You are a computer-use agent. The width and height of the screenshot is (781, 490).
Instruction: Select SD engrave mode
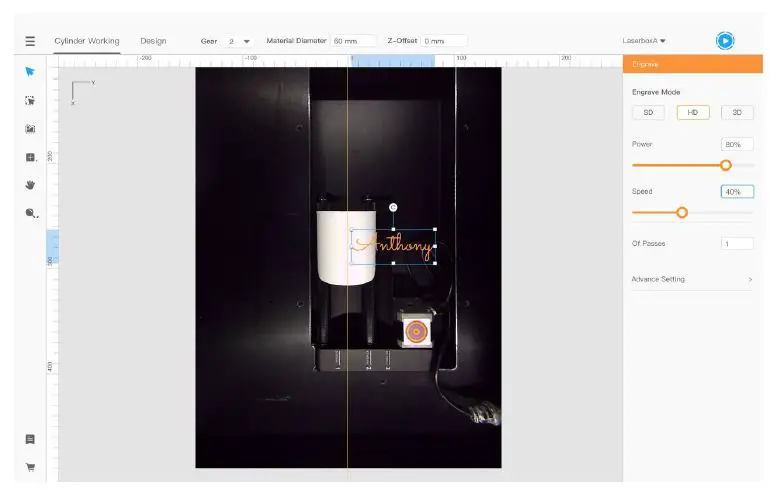(x=648, y=113)
